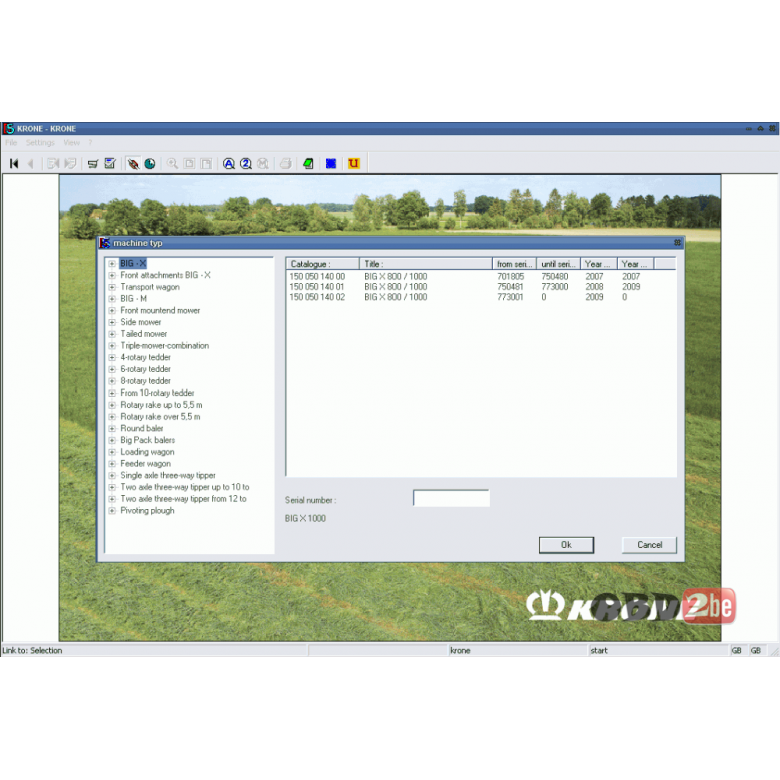Click the printer toolbar icon
The height and width of the screenshot is (780, 780).
pos(286,163)
